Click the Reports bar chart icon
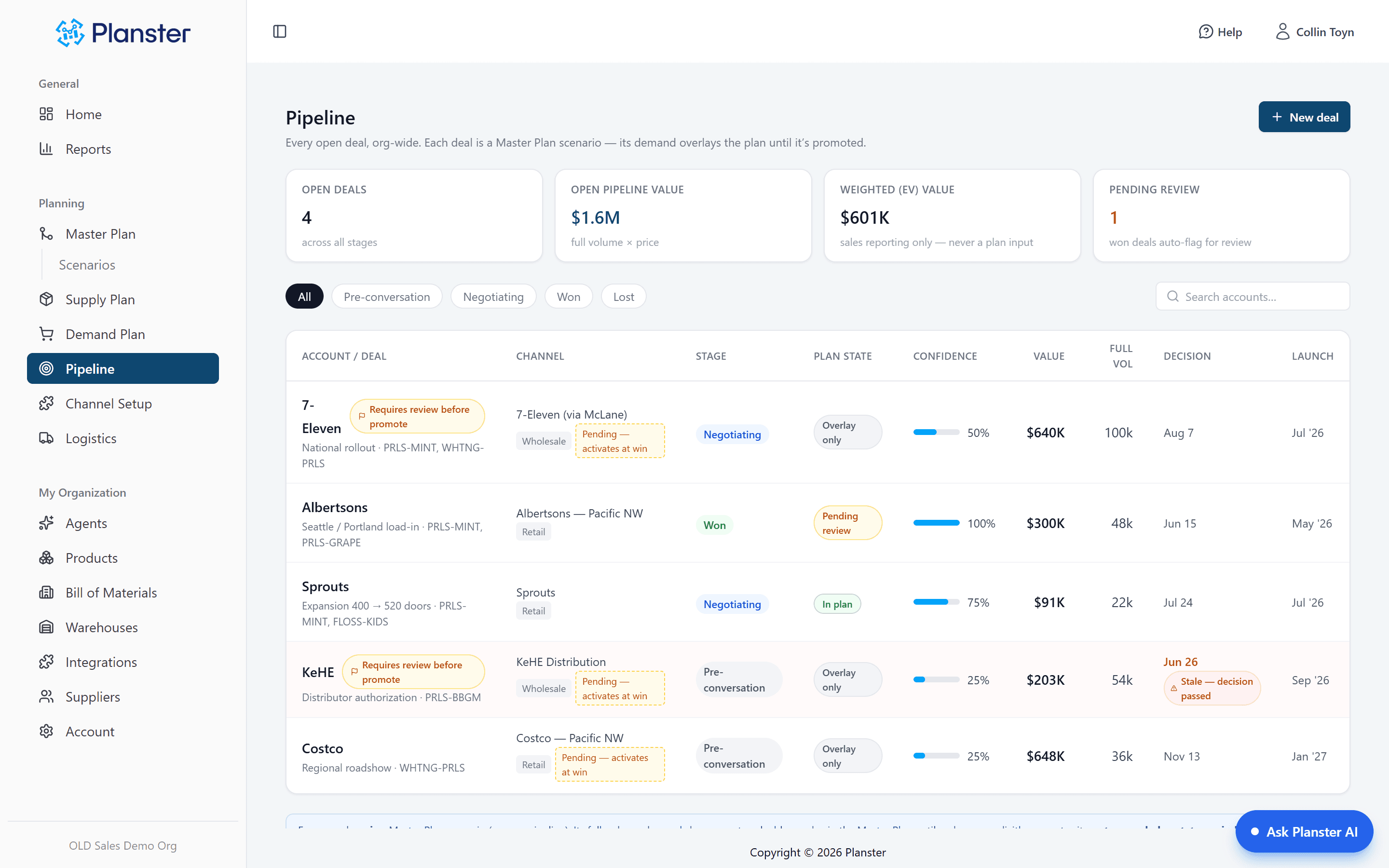Screen dimensions: 1389x868 tap(46, 149)
